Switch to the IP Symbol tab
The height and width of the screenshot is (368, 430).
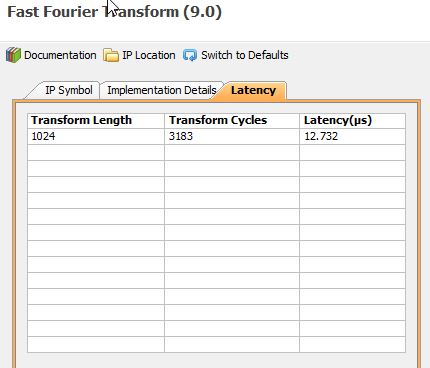tap(69, 90)
